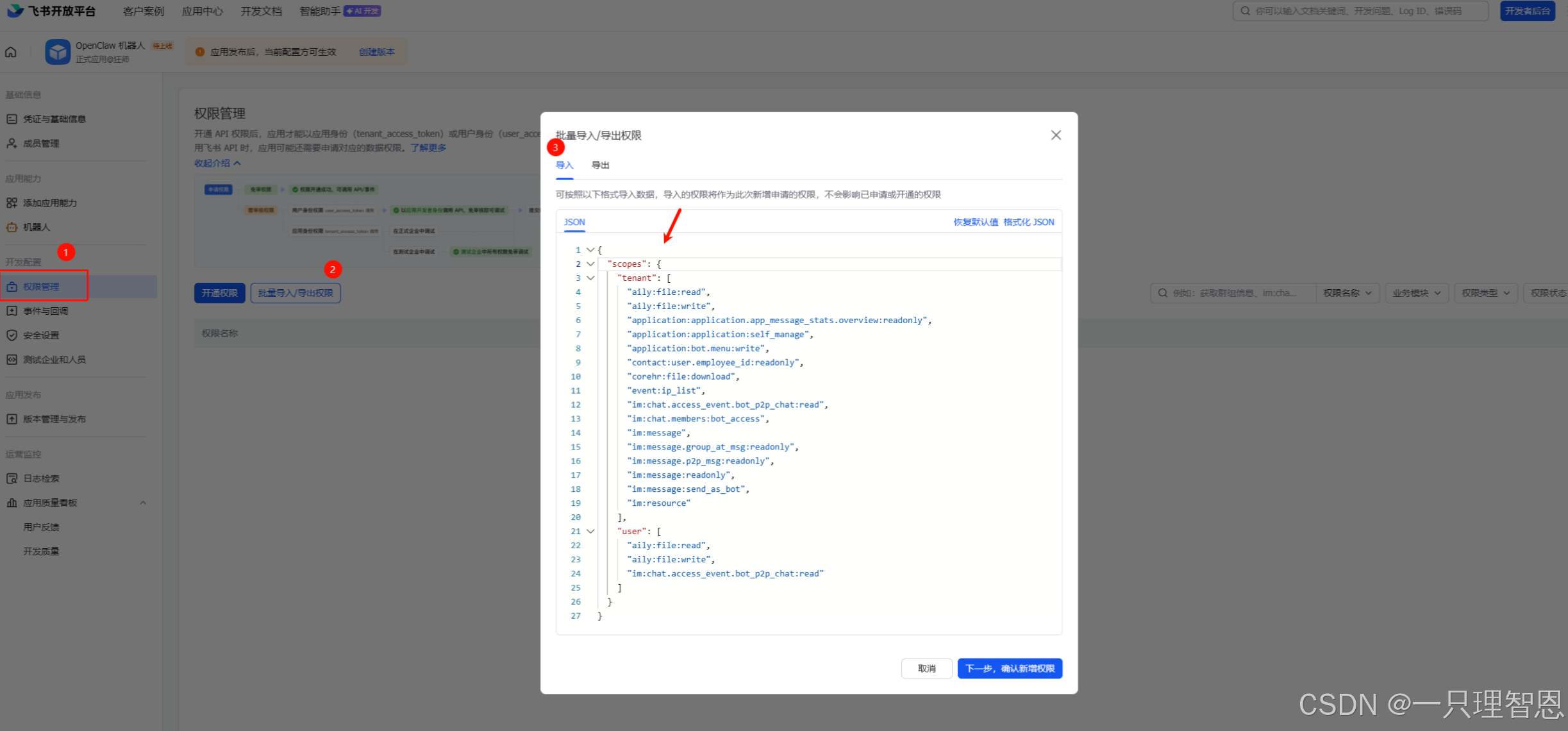Viewport: 1568px width, 731px height.
Task: Select the 导入 tab
Action: [564, 165]
